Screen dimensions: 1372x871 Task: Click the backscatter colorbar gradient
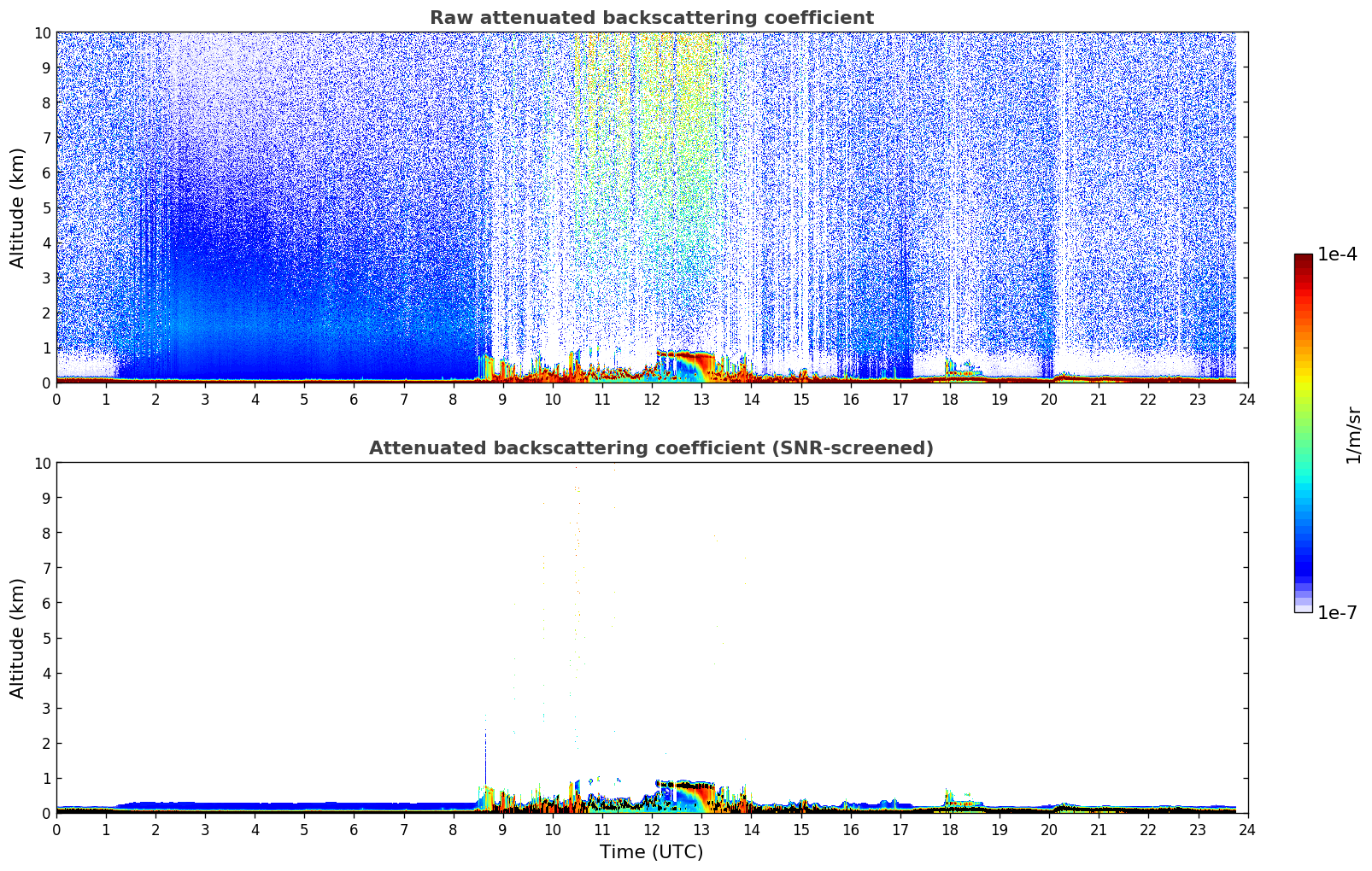1303,433
